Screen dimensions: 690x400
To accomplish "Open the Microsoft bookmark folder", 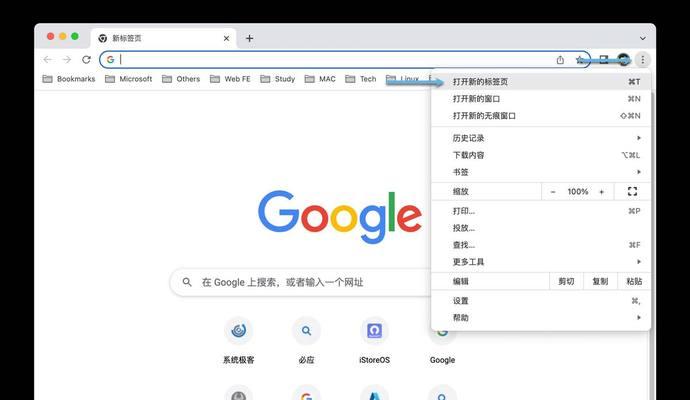I will (128, 79).
